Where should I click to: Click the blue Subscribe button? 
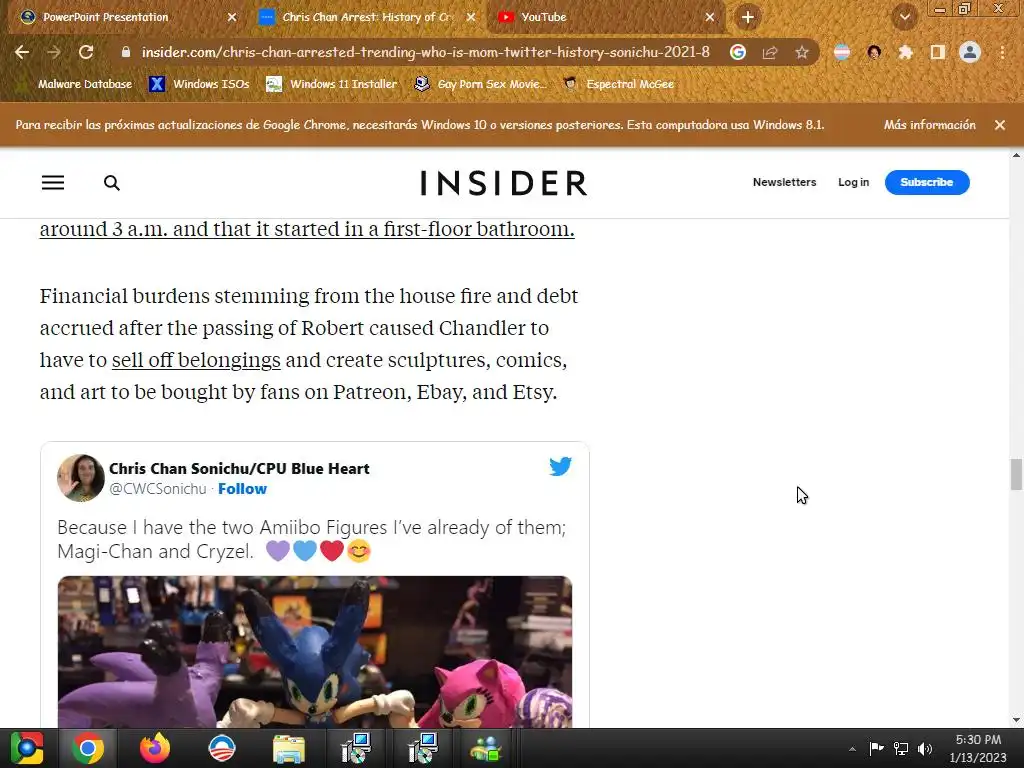[x=927, y=182]
